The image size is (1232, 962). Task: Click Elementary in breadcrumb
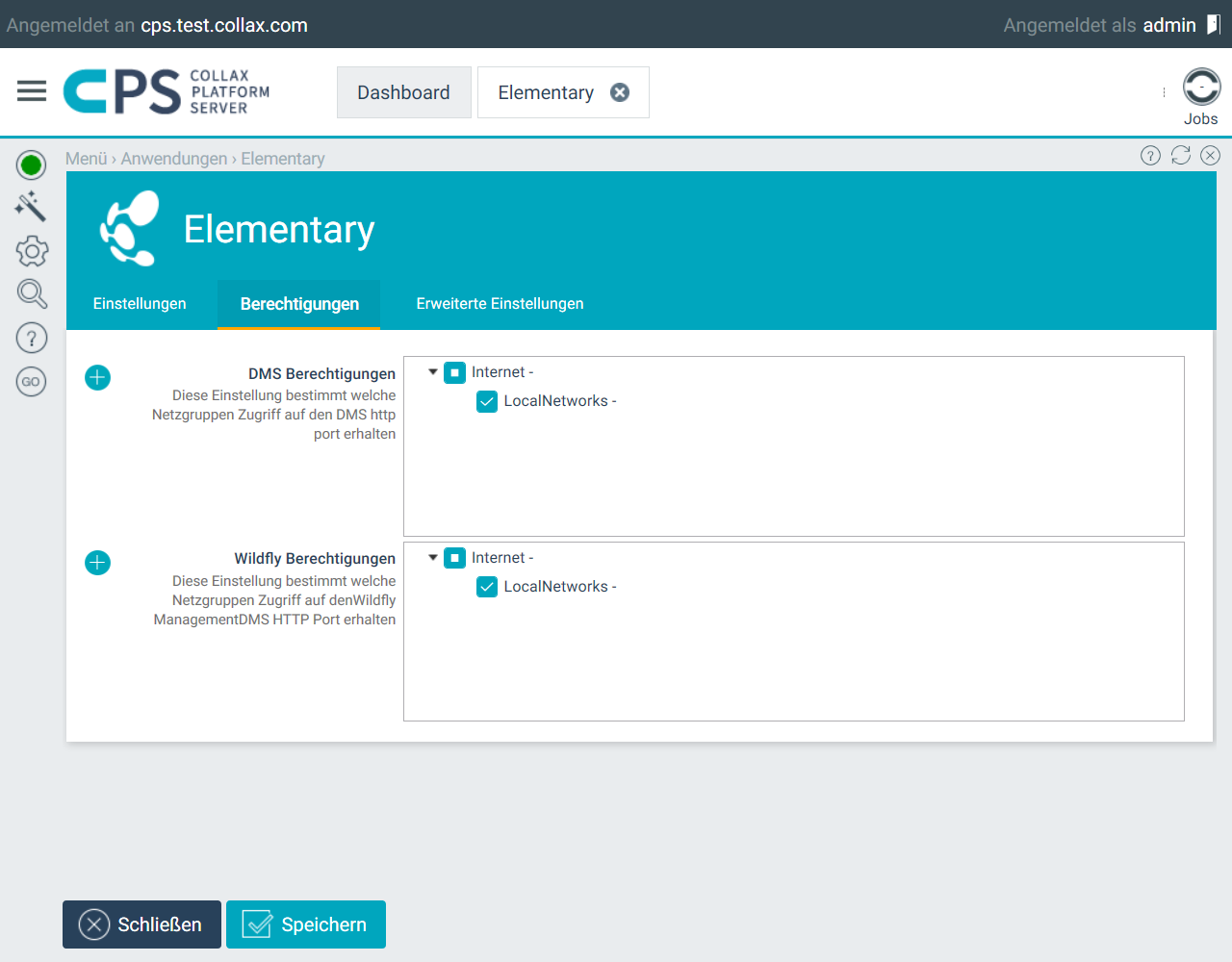[x=283, y=159]
